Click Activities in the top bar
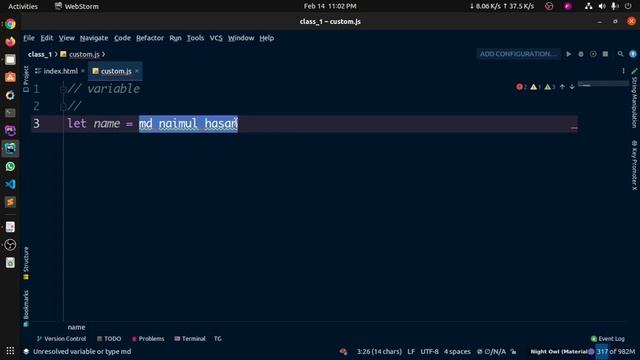The width and height of the screenshot is (640, 360). coord(23,6)
